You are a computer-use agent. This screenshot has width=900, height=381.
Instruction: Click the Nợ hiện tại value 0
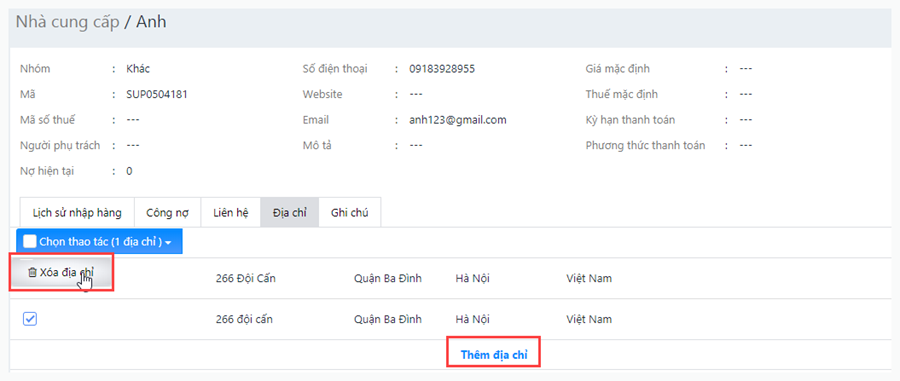point(129,171)
